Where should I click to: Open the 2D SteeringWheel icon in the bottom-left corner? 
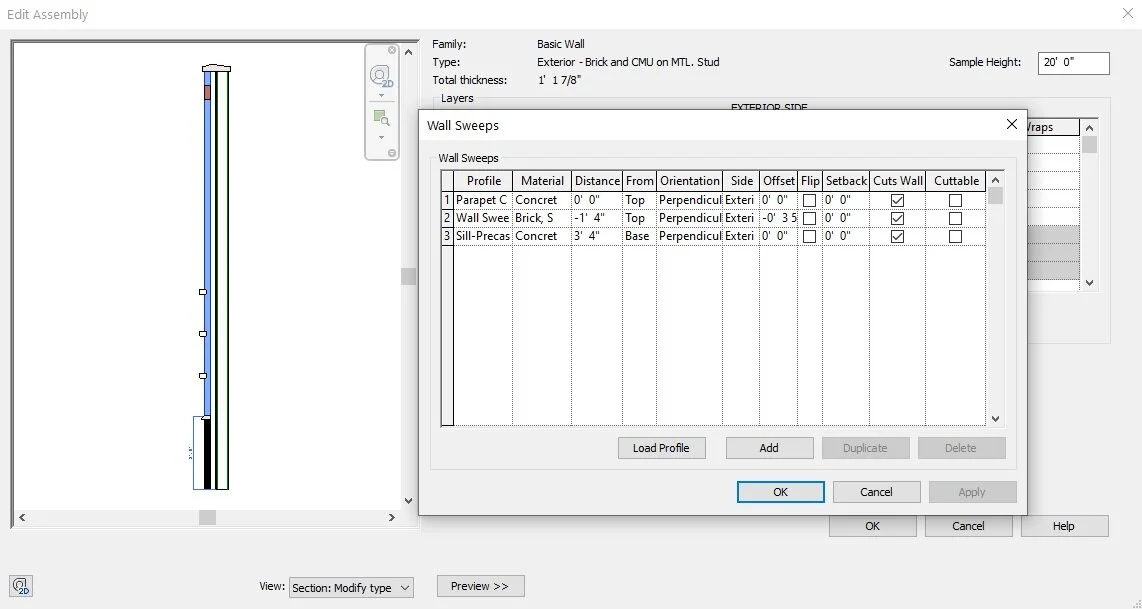[x=20, y=586]
